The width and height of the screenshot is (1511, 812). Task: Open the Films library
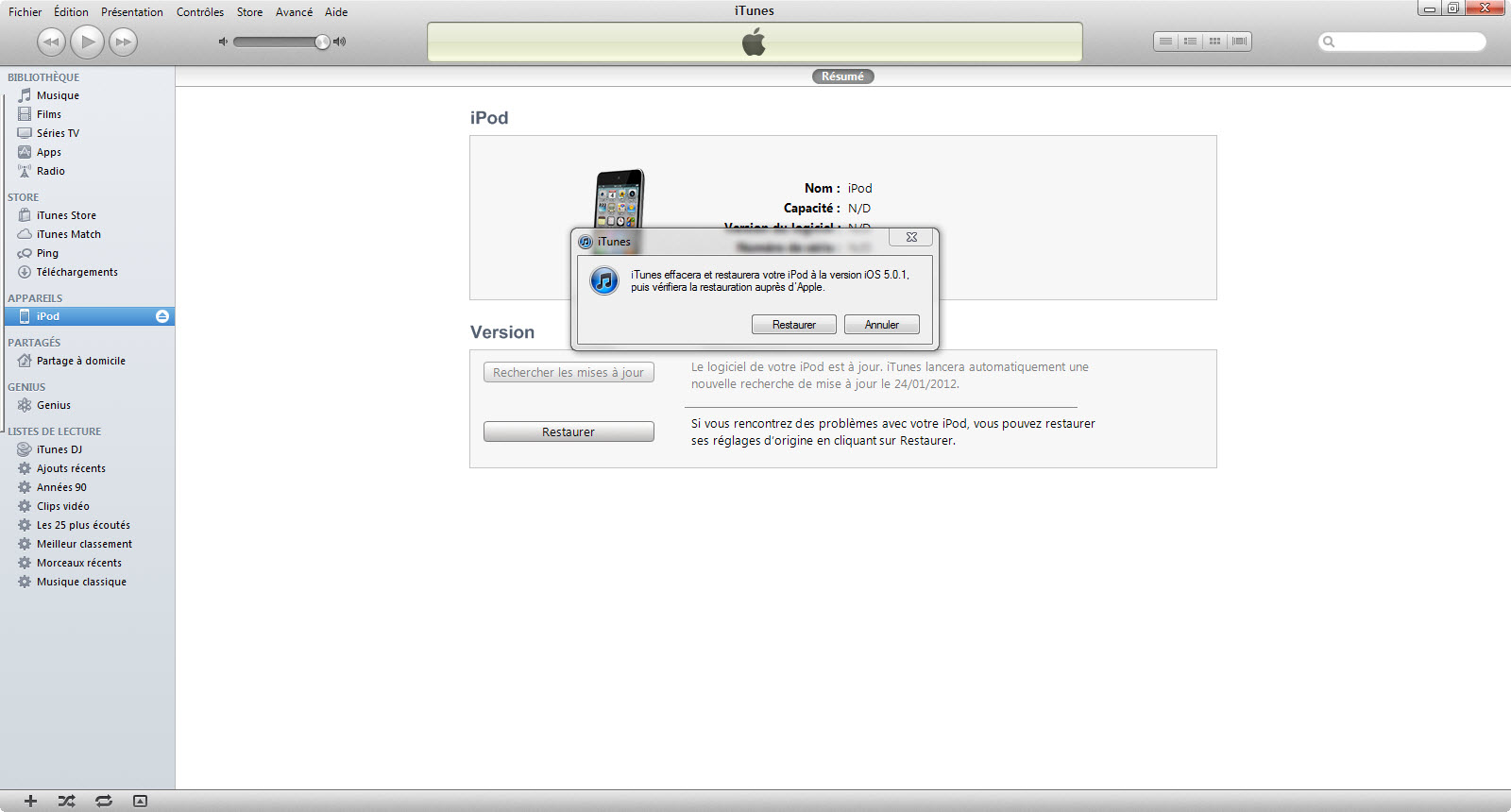click(48, 114)
